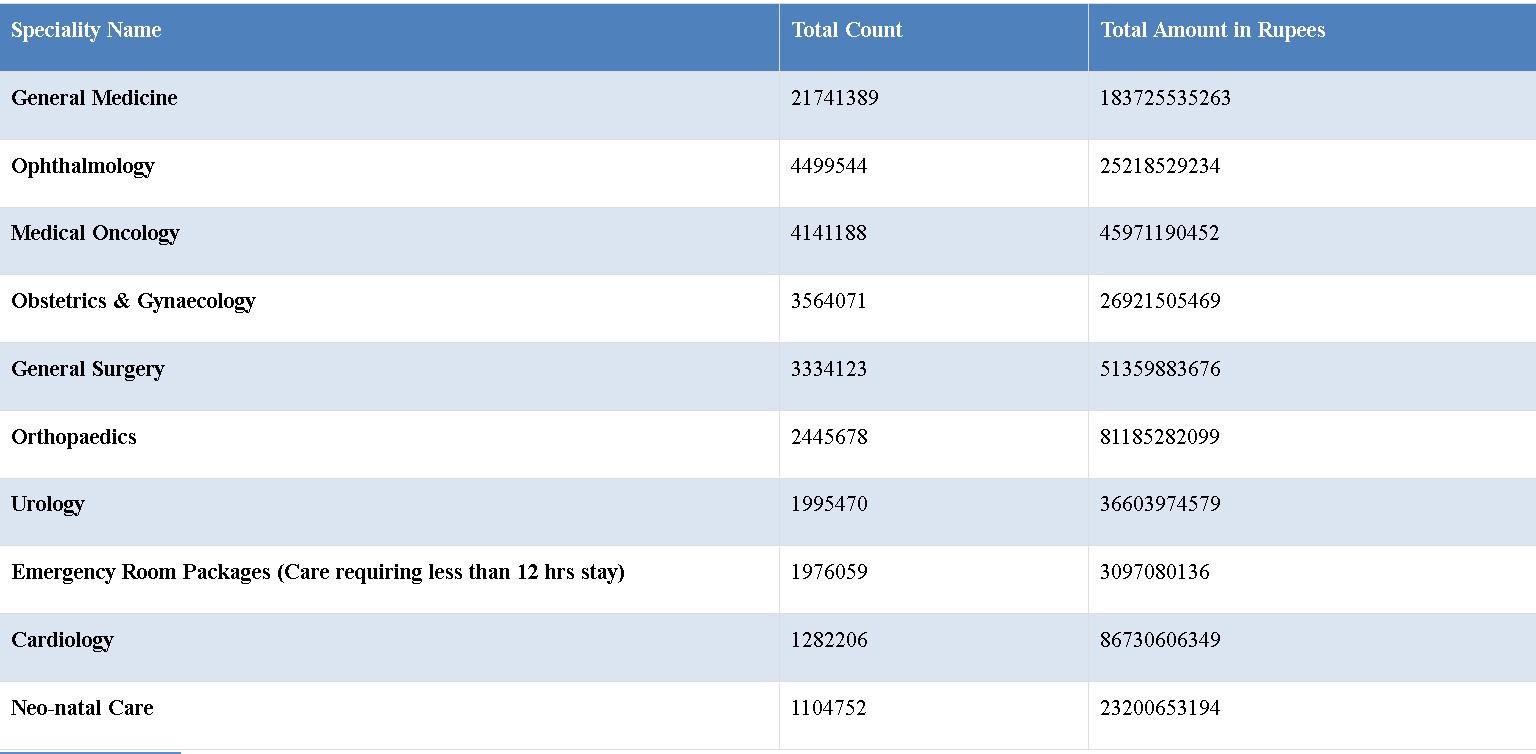Image resolution: width=1536 pixels, height=754 pixels.
Task: Click the Medical Oncology speciality name
Action: coord(95,233)
